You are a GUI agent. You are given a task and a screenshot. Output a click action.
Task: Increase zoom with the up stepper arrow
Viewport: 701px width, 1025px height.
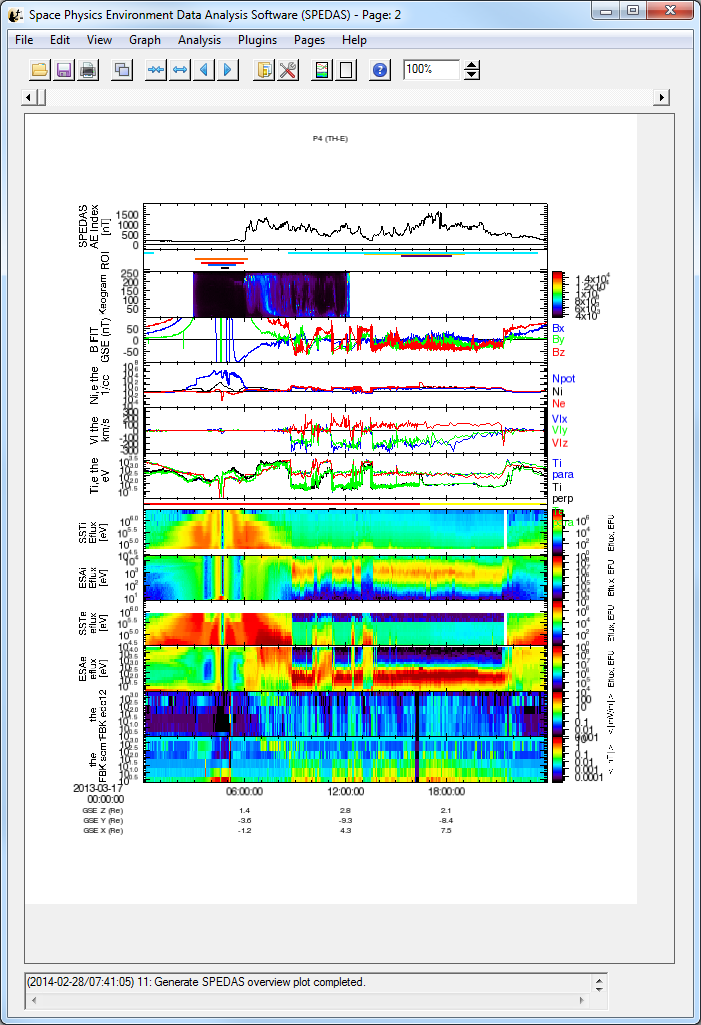(x=473, y=65)
